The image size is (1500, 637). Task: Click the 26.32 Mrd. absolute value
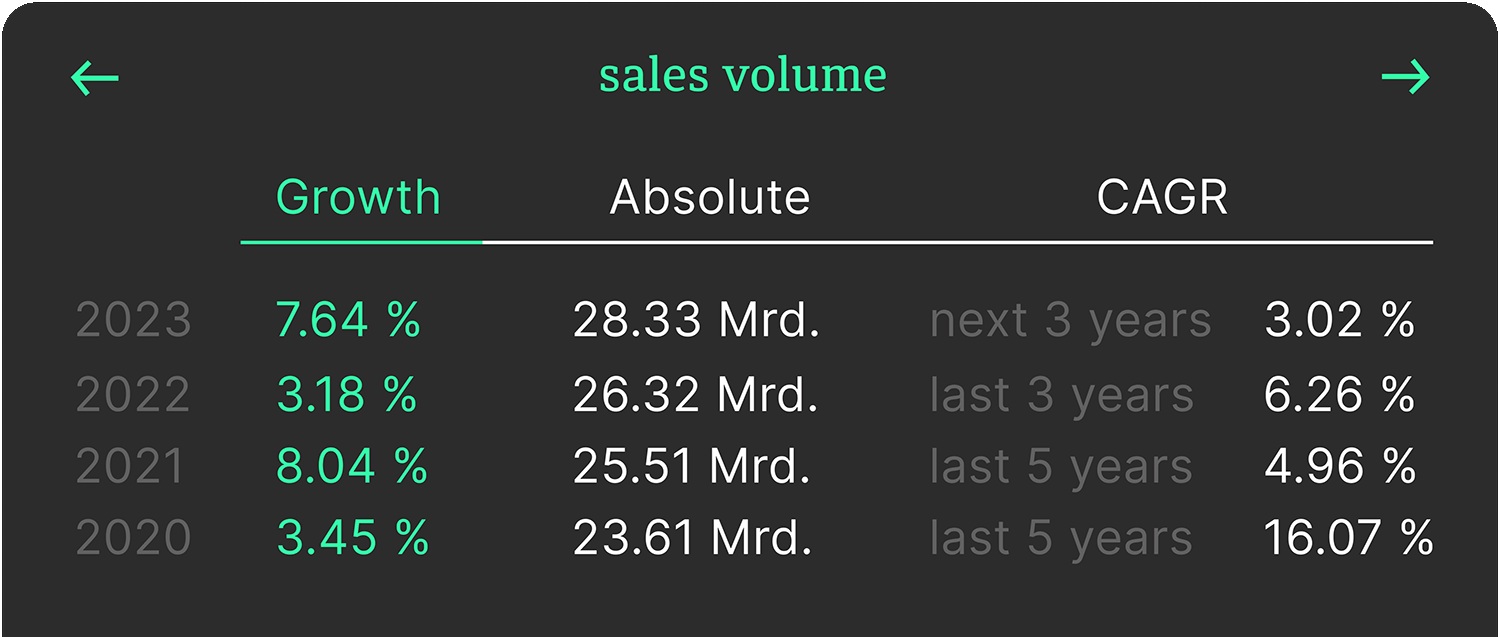pos(696,395)
